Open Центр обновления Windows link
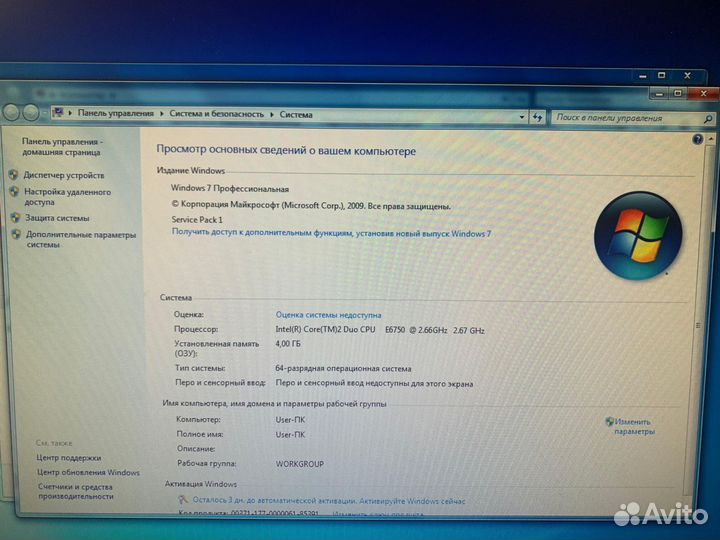Viewport: 720px width, 540px height. coord(88,472)
